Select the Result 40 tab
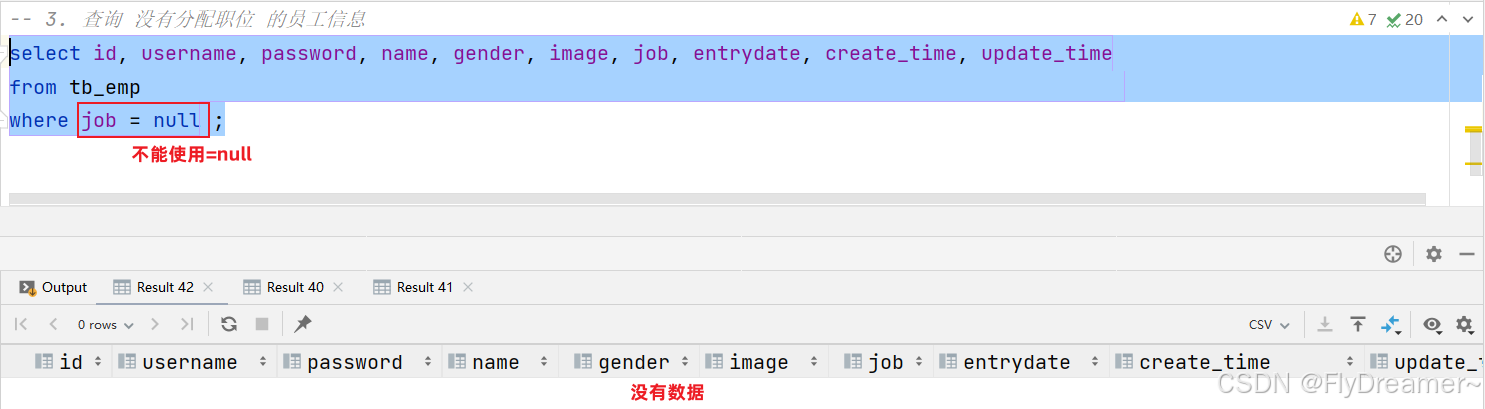This screenshot has height=409, width=1485. click(283, 287)
